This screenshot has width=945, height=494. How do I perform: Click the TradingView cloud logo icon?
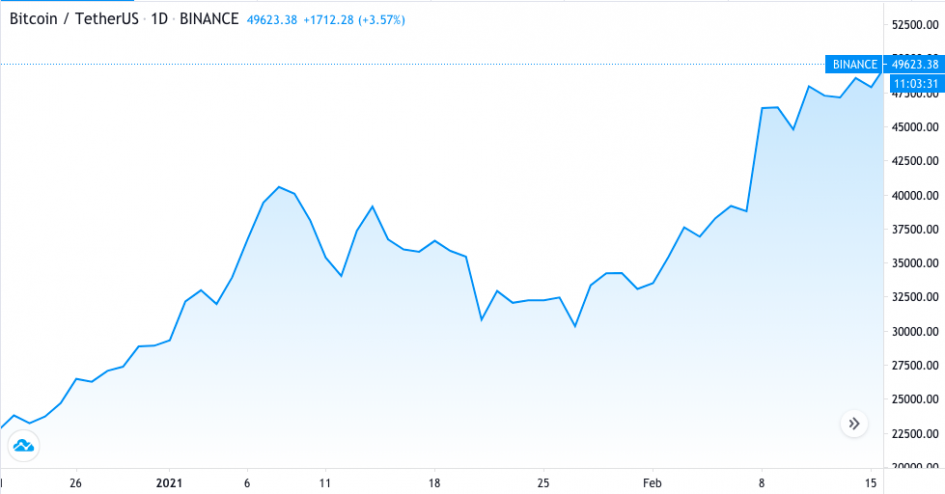tap(24, 446)
